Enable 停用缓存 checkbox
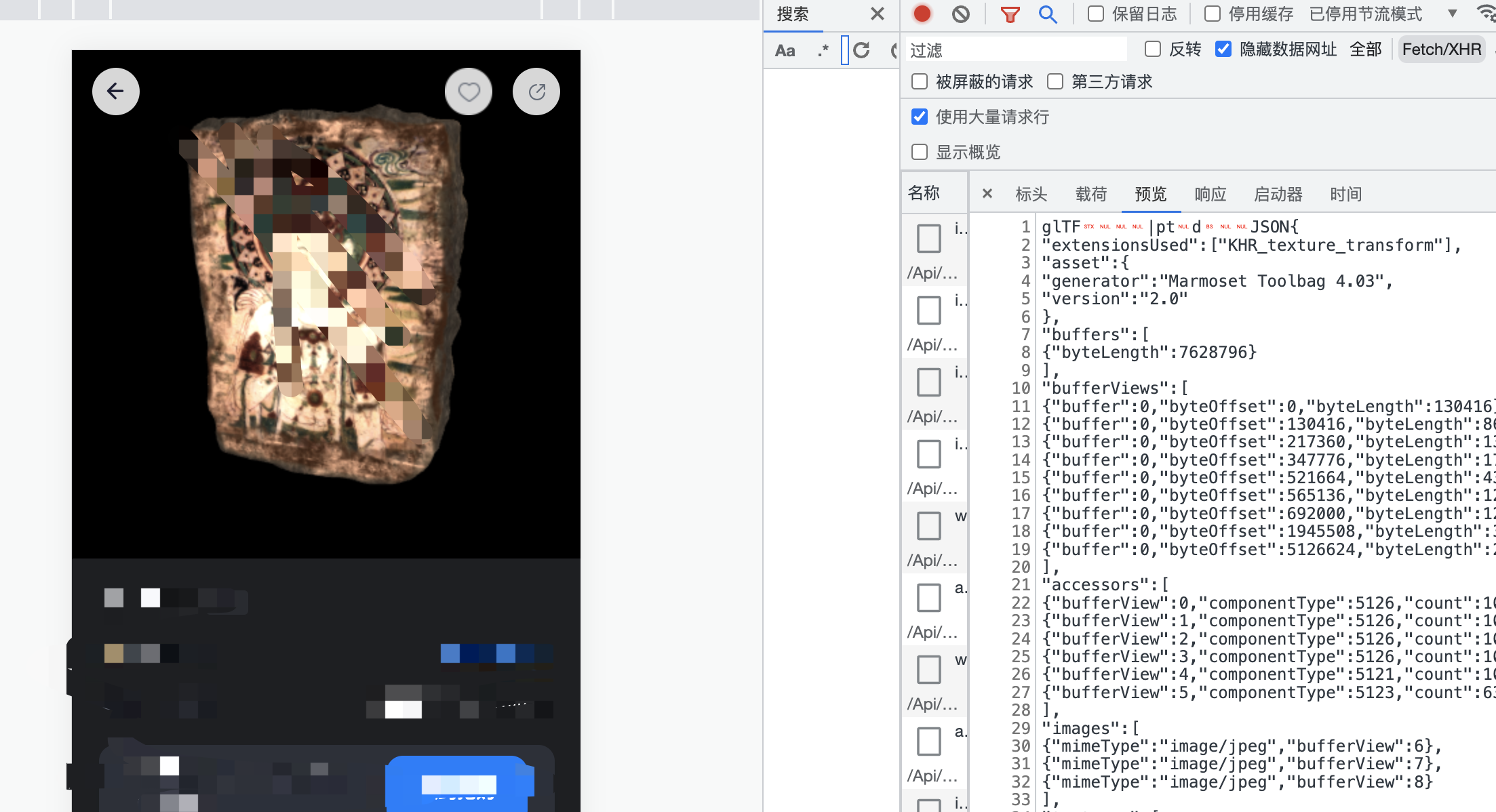1496x812 pixels. point(1213,14)
